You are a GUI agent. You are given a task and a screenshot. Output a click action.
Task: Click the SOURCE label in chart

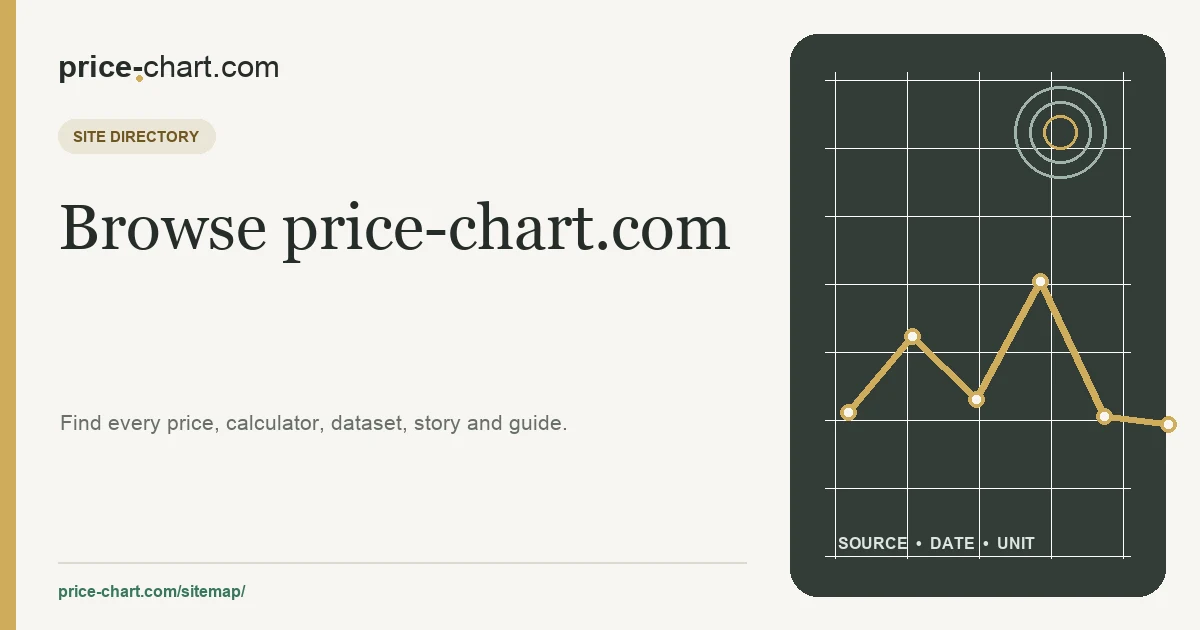872,543
